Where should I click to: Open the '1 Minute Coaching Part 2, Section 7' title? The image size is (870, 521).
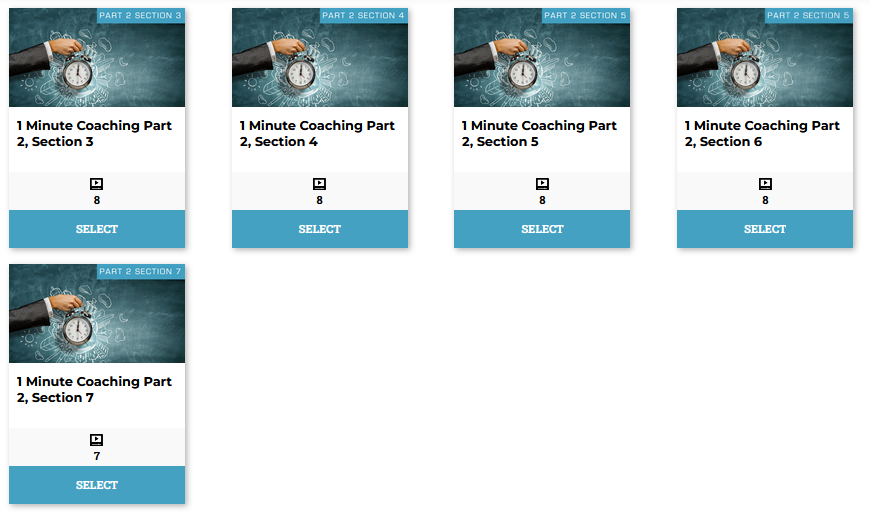tap(94, 390)
